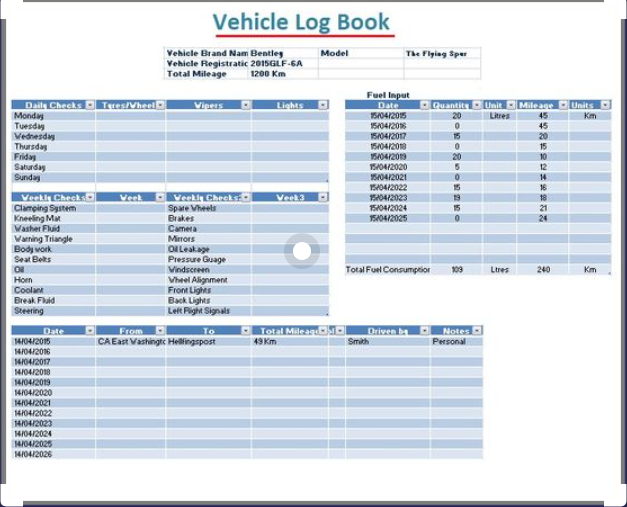627x507 pixels.
Task: Select the Oil Leakage cell
Action: [208, 249]
